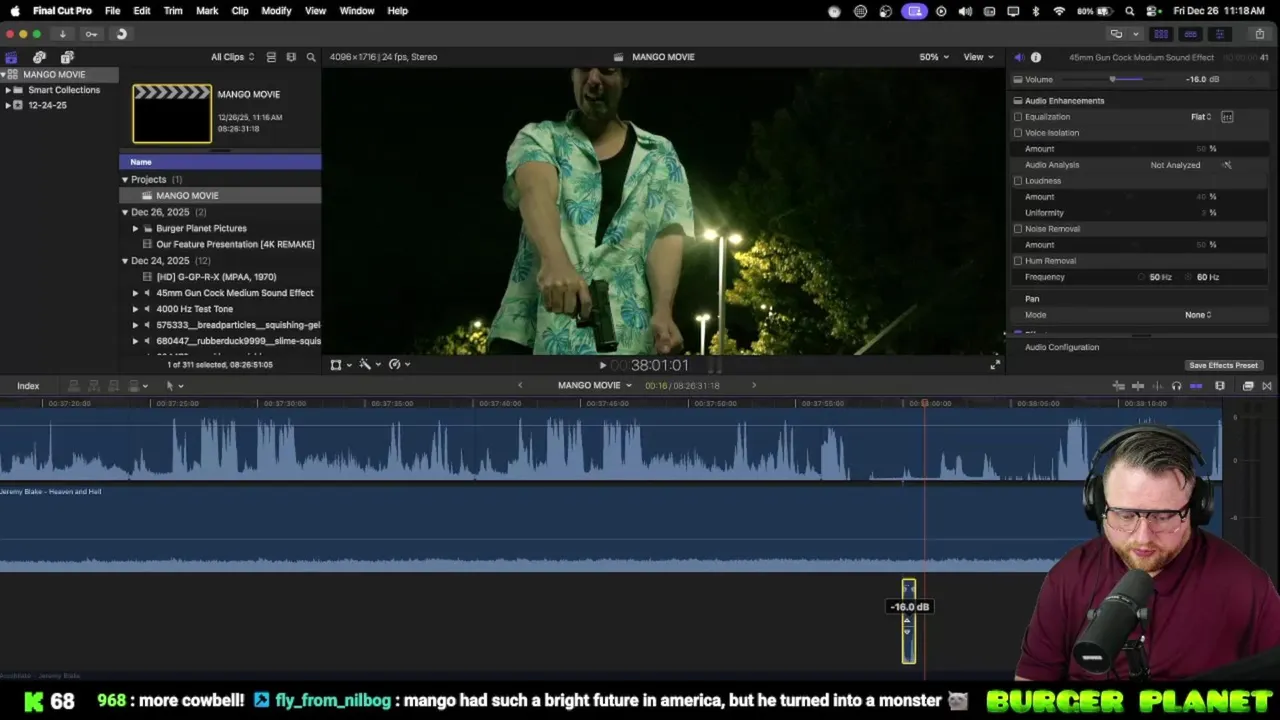Show background tasks progress circle
1280x720 pixels.
(121, 34)
